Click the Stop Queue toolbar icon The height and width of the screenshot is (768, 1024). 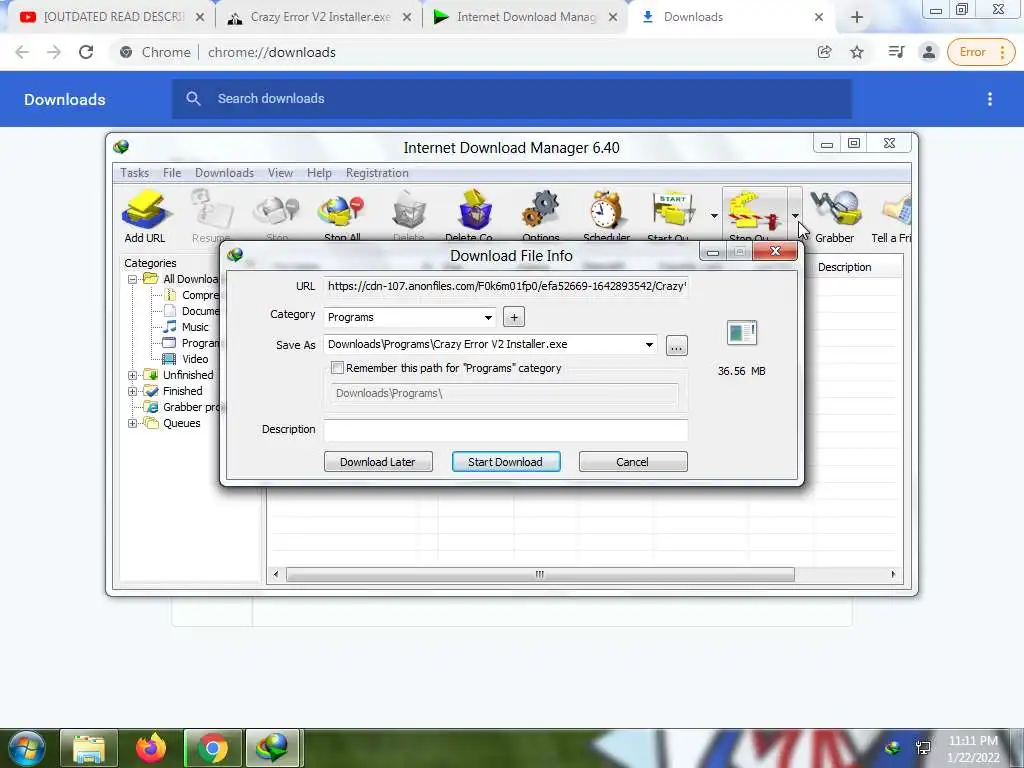click(x=753, y=216)
